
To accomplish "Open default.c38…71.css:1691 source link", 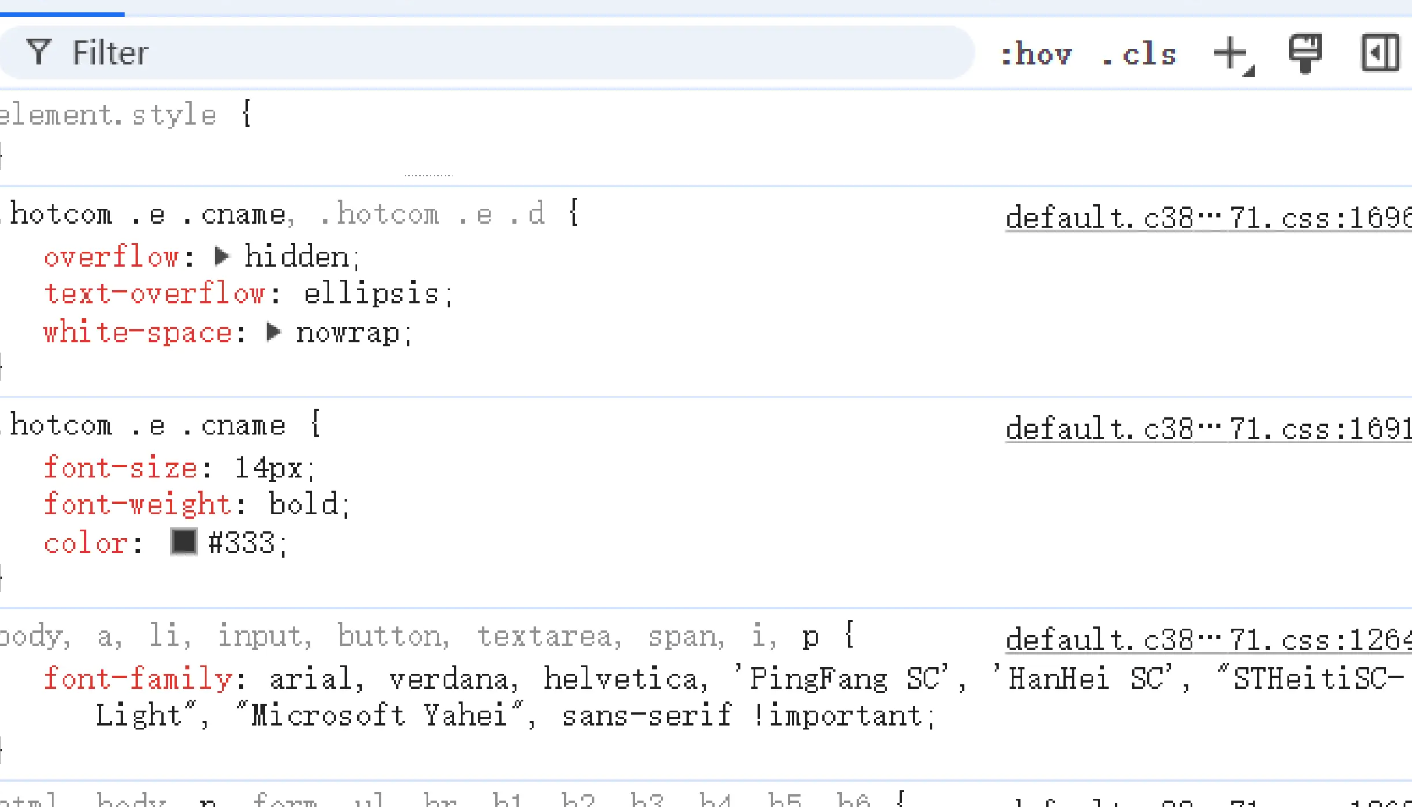I will tap(1208, 428).
